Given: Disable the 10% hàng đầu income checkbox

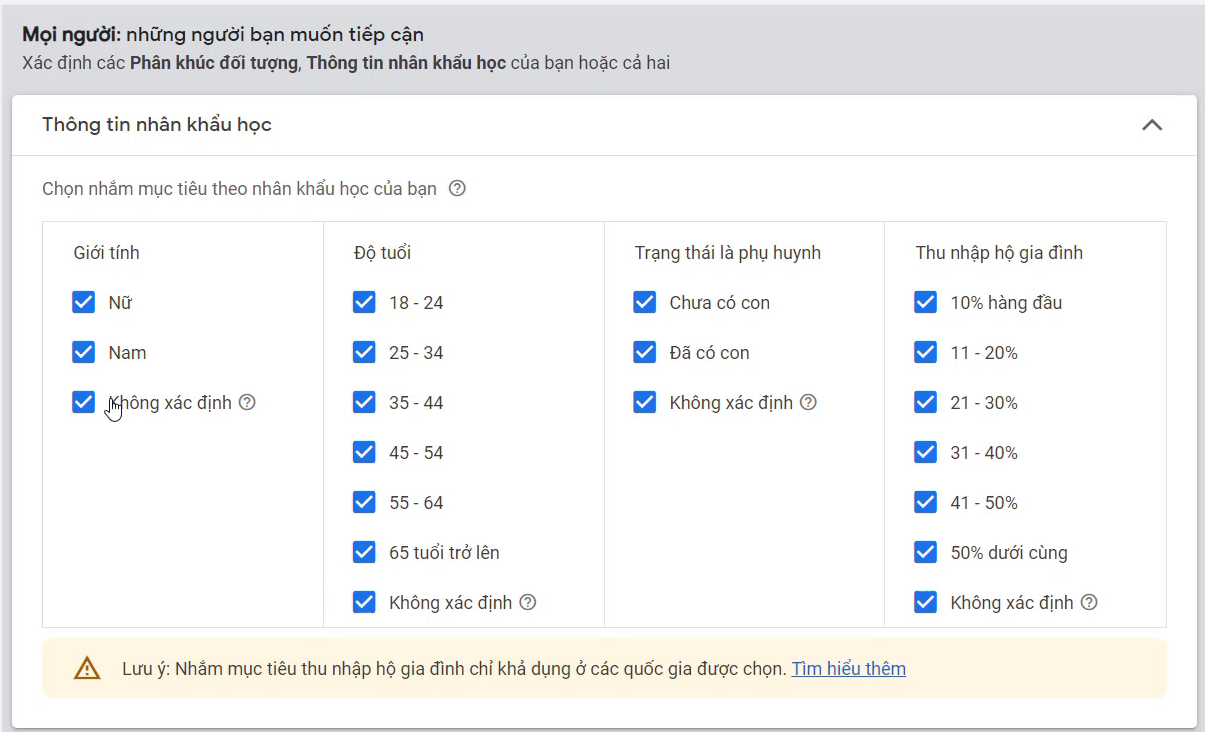Looking at the screenshot, I should (925, 303).
